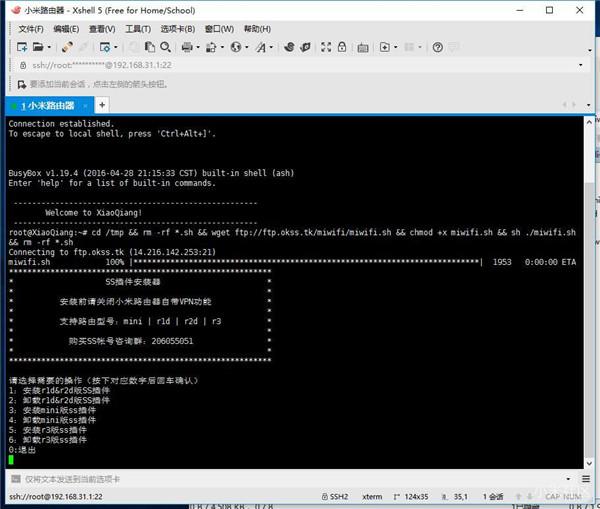Expand the new tab toolbar dropdown arrow
Image resolution: width=600 pixels, height=509 pixels.
(396, 47)
